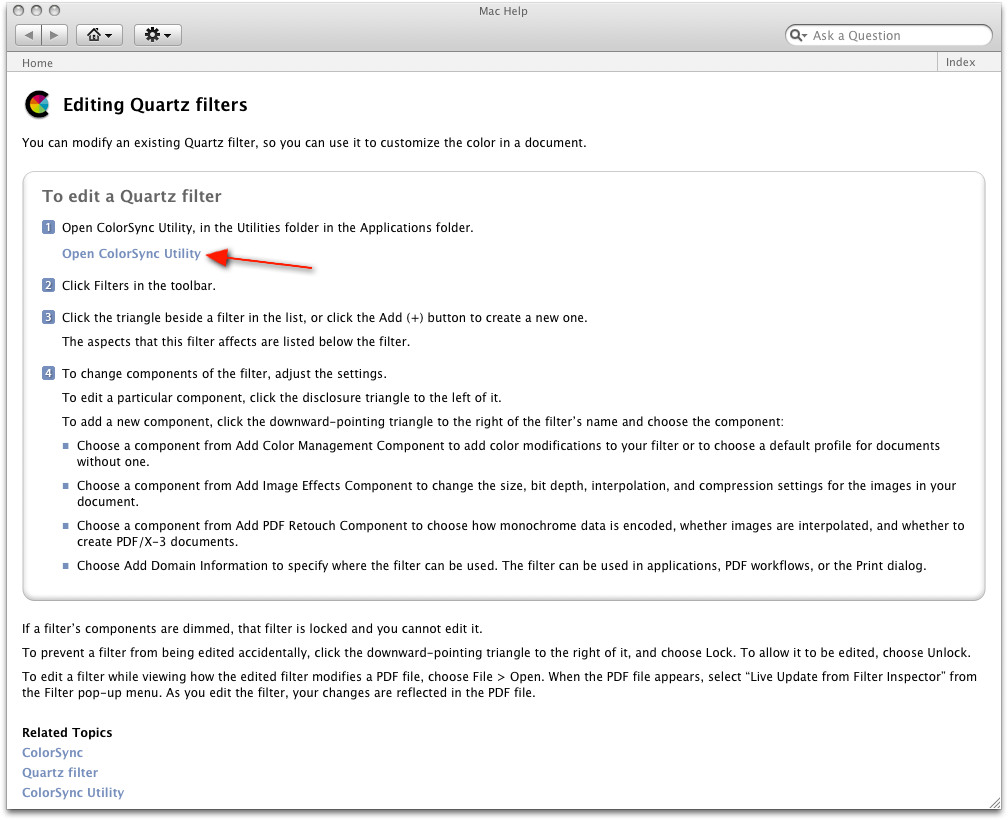Open the ColorSync related topic
The width and height of the screenshot is (1008, 820).
[x=52, y=753]
